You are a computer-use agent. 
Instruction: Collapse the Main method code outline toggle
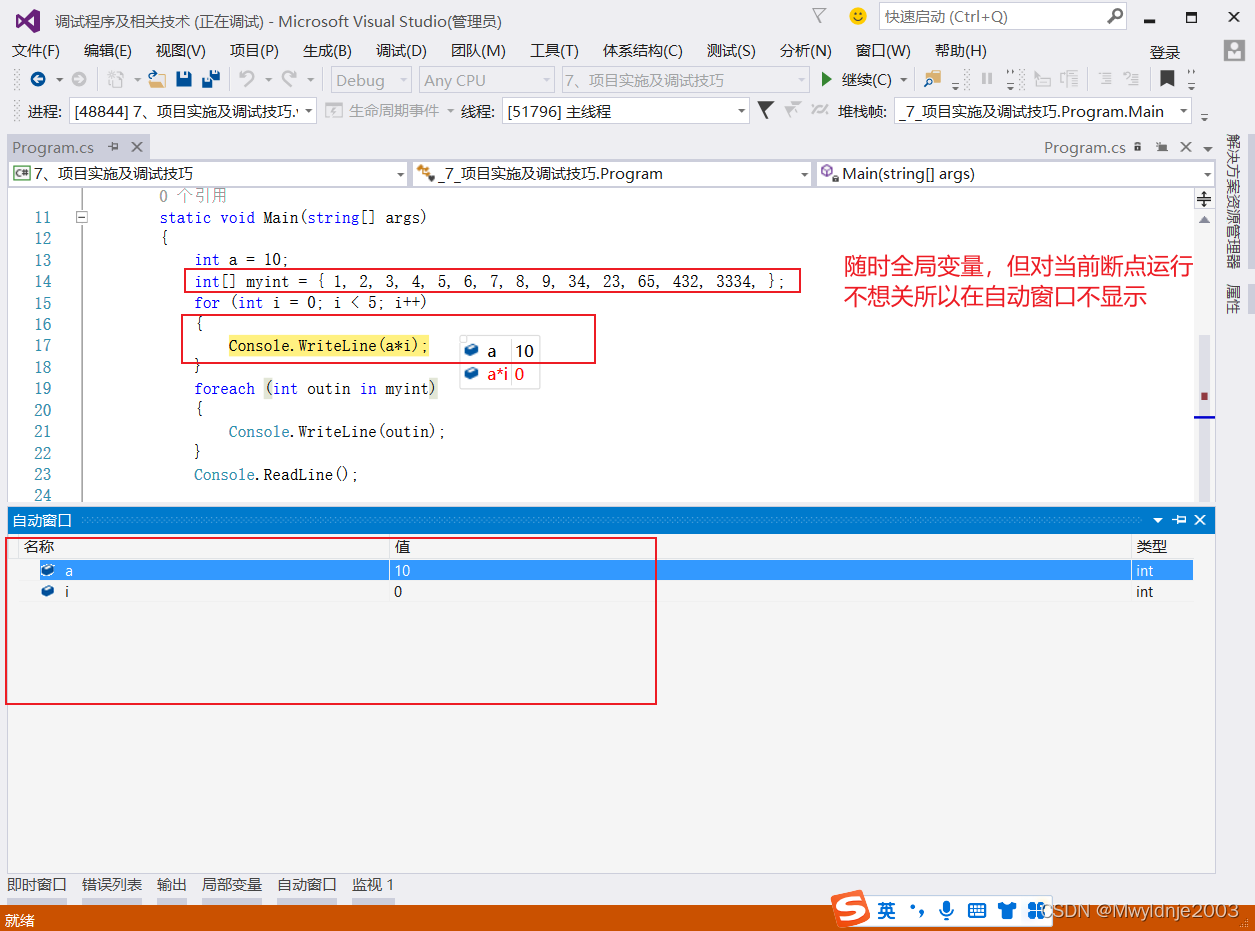(82, 217)
